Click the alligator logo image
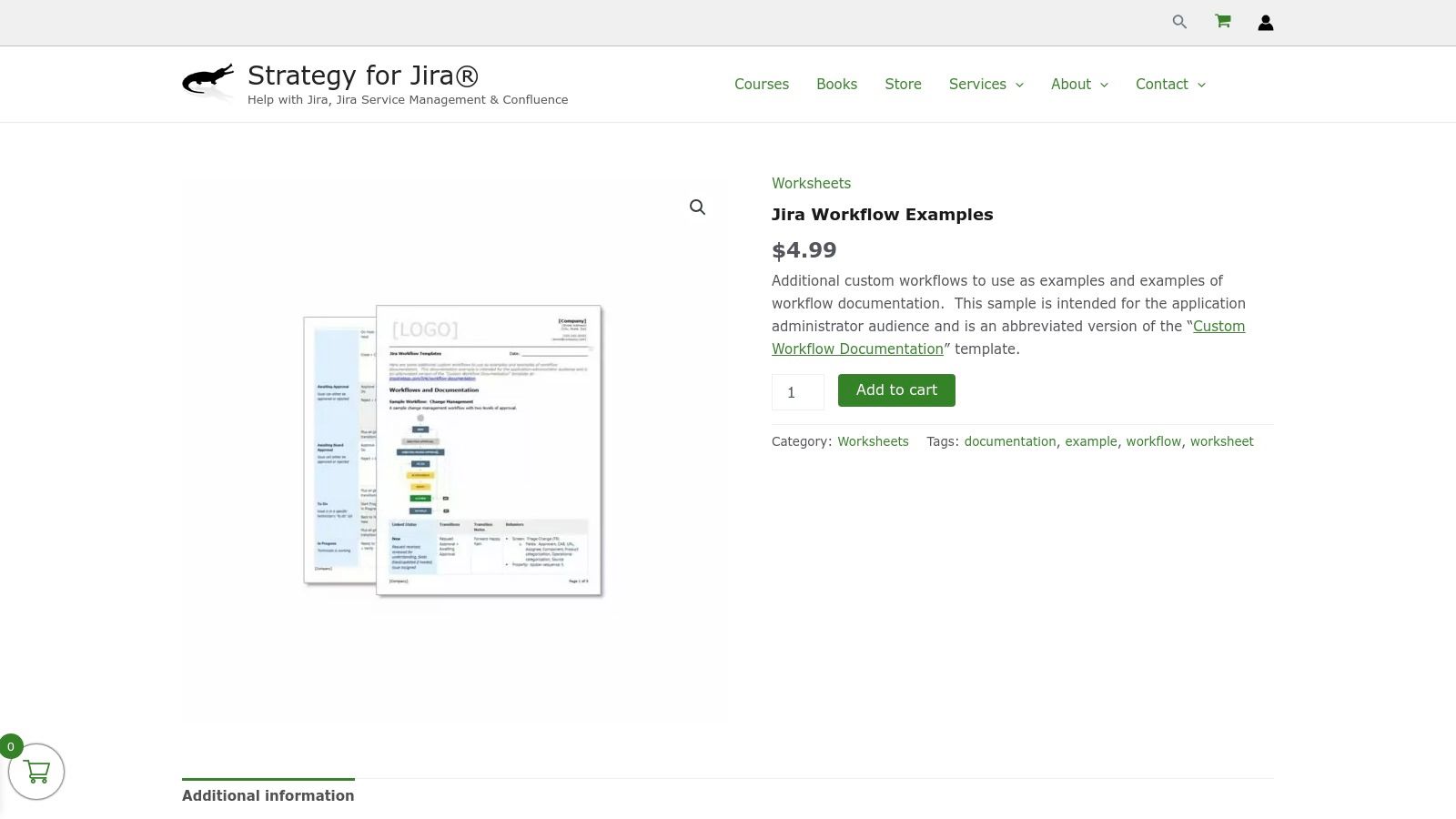1456x819 pixels. (x=208, y=82)
